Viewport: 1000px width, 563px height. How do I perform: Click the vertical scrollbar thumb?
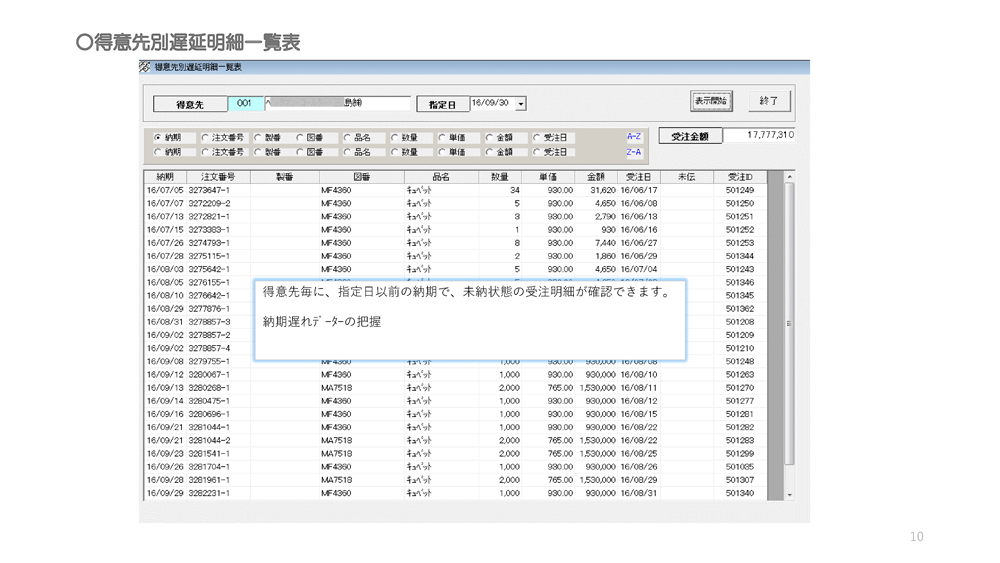point(790,323)
